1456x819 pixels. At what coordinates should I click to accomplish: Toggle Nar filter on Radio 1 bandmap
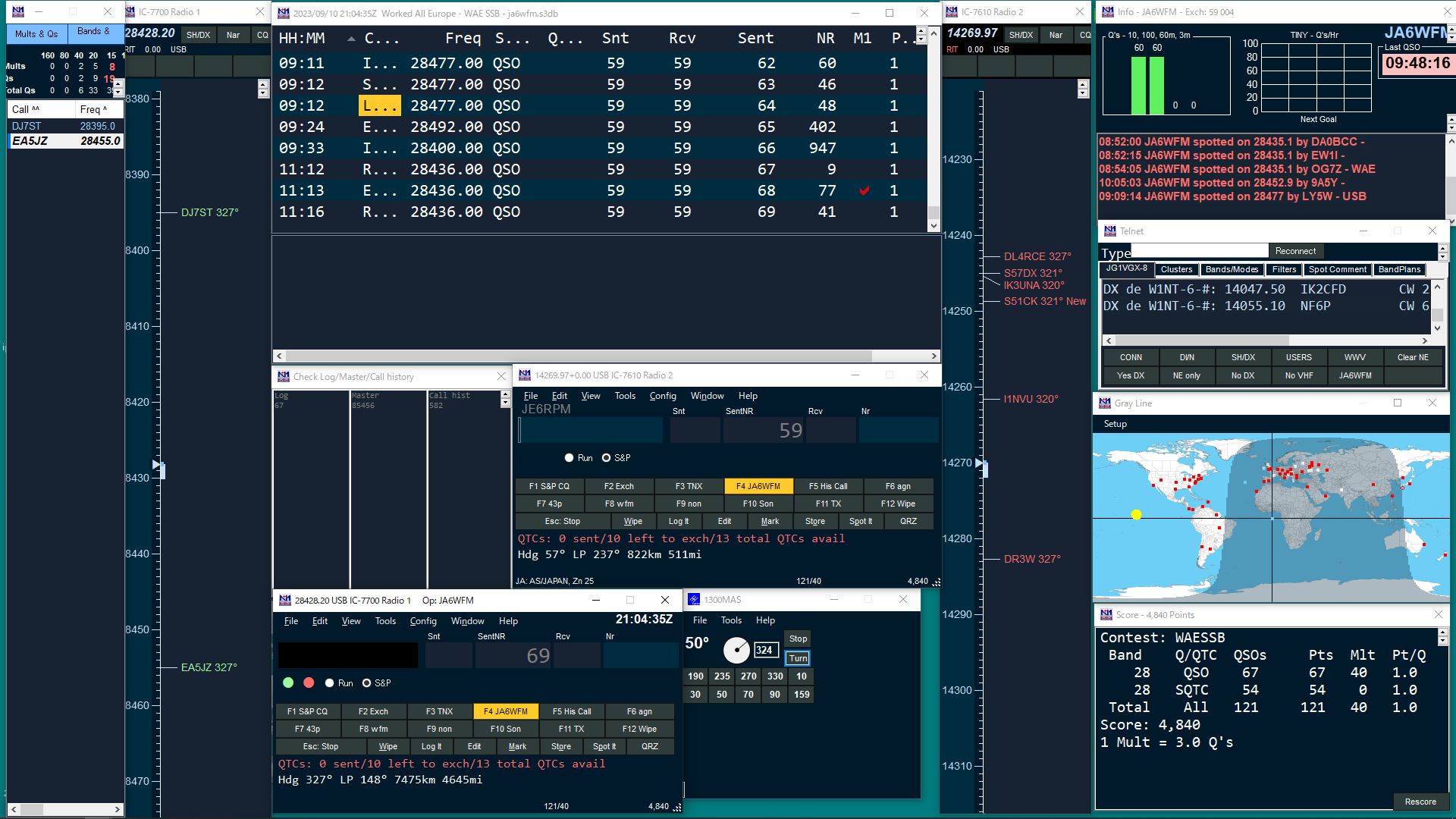pos(234,35)
